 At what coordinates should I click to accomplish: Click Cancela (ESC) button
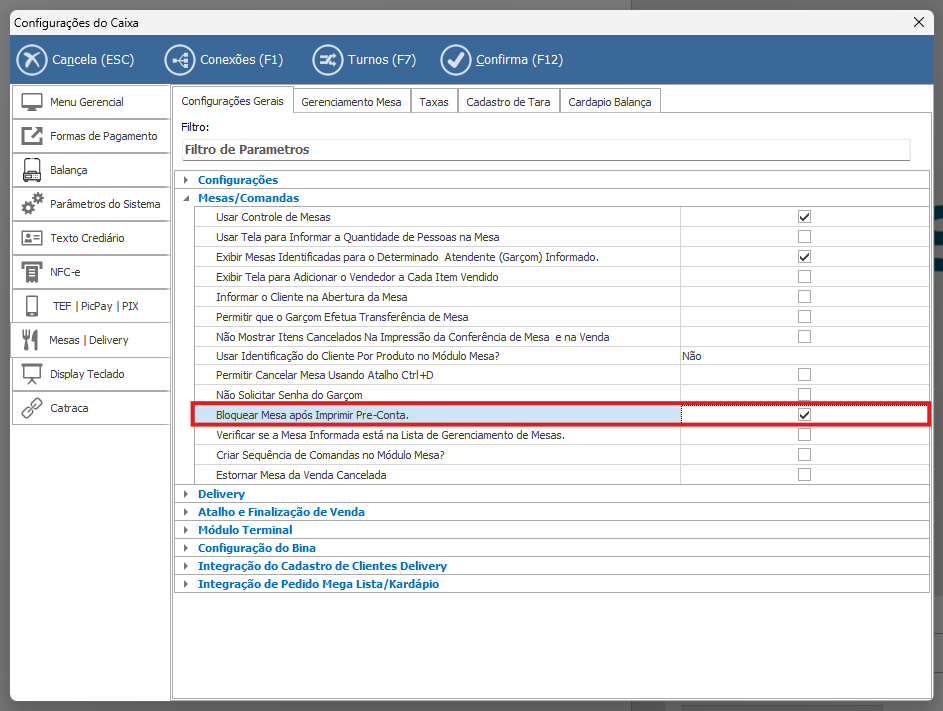coord(76,60)
